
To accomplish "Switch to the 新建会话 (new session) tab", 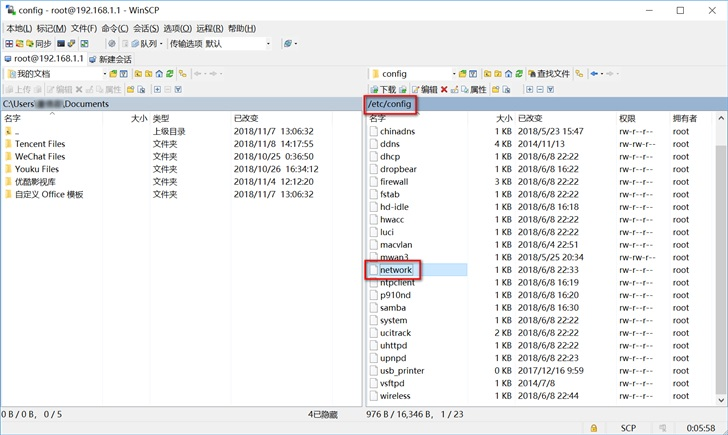I will tap(109, 59).
